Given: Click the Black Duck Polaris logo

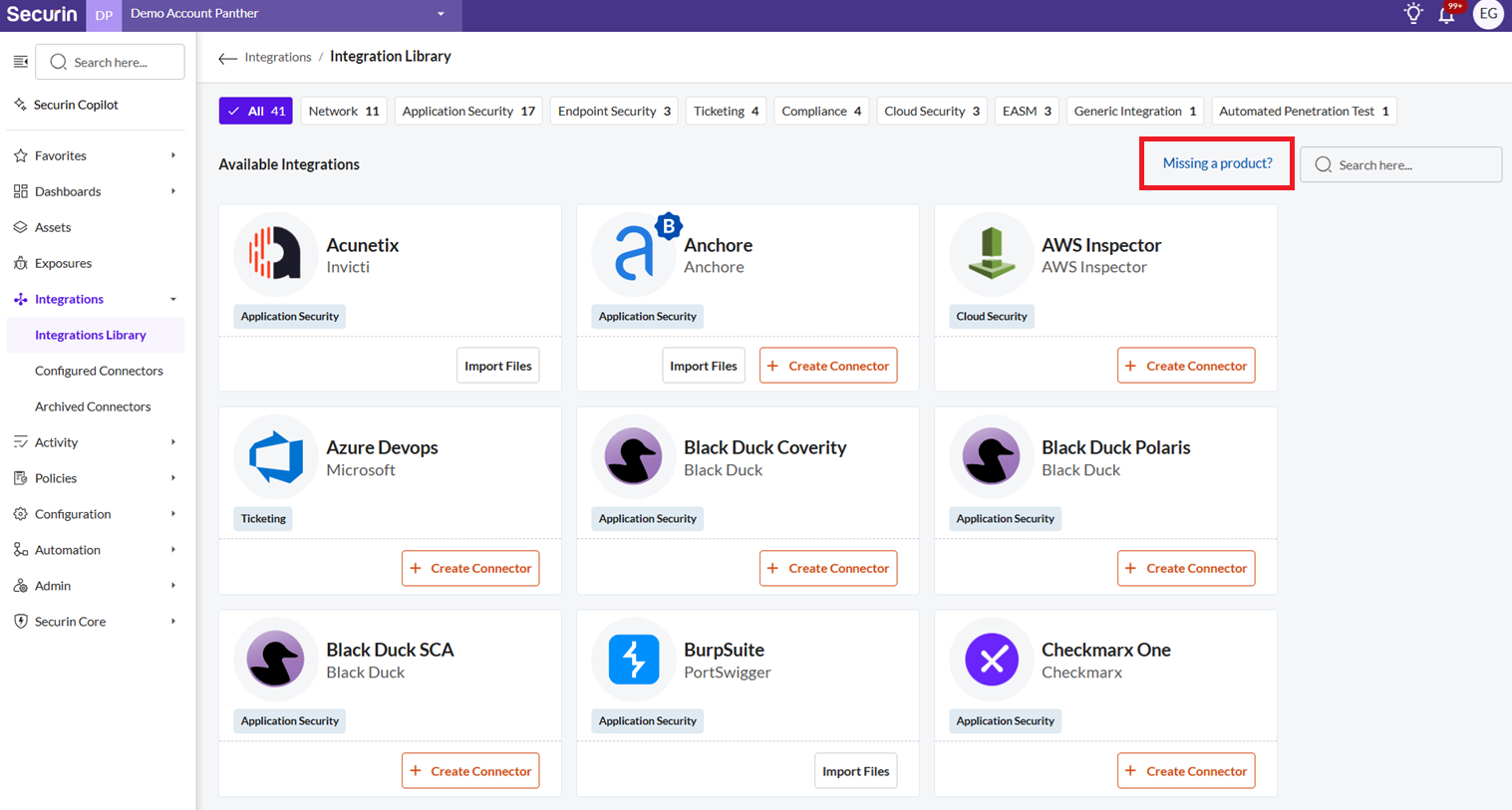Looking at the screenshot, I should (992, 457).
